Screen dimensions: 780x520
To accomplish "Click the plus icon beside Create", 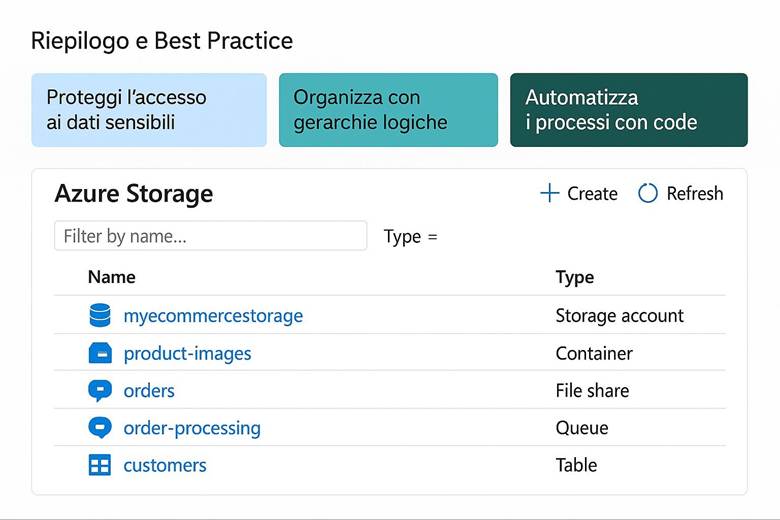I will click(x=549, y=193).
